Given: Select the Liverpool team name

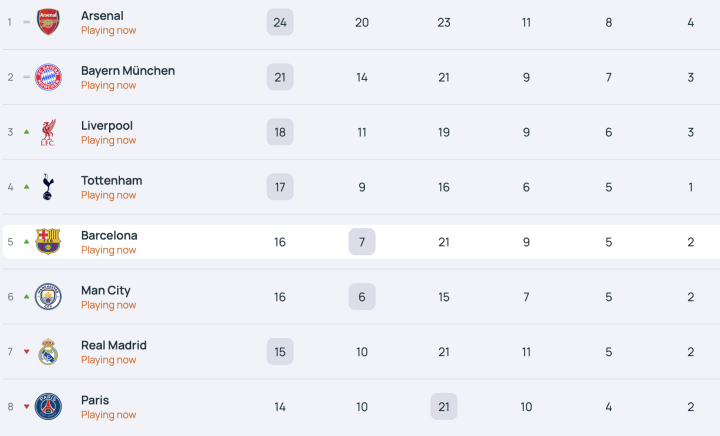Looking at the screenshot, I should [x=107, y=126].
